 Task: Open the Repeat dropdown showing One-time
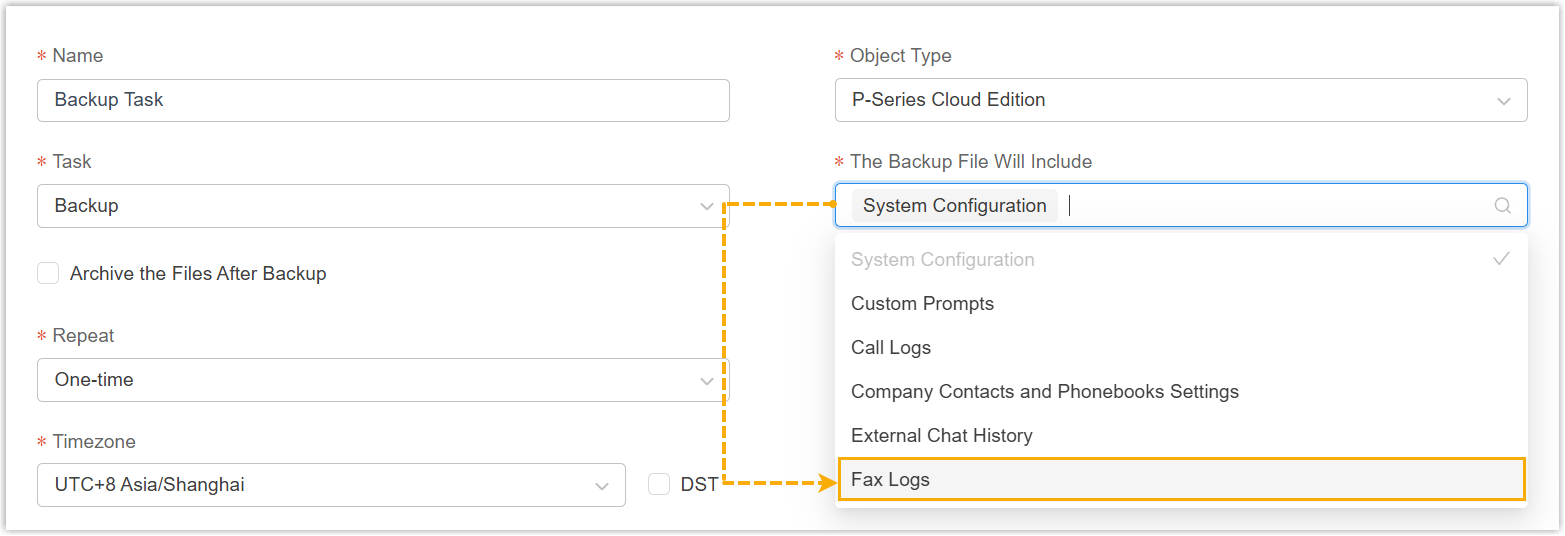(x=382, y=380)
